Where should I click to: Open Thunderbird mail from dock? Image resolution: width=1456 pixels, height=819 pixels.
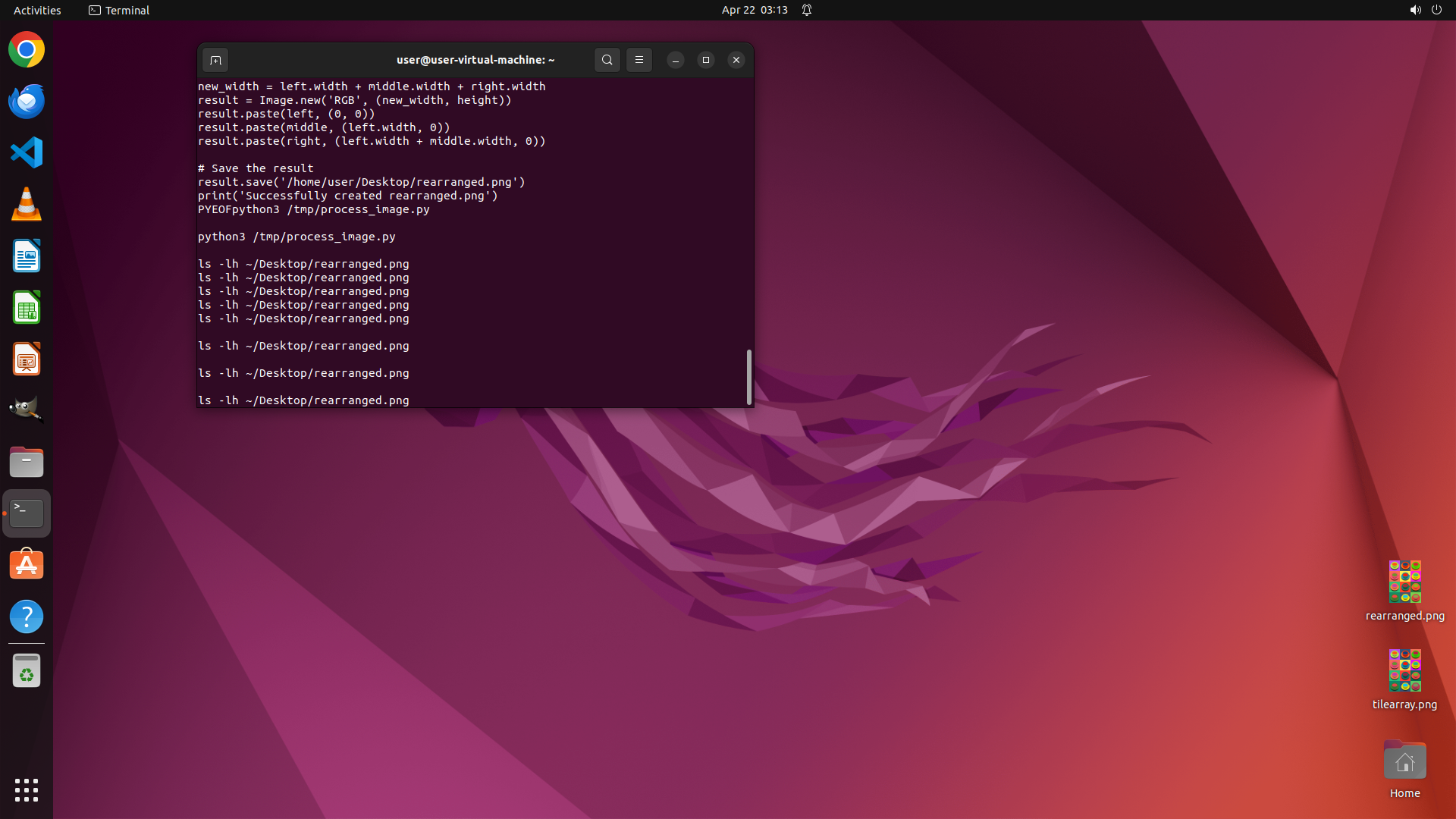[x=27, y=102]
